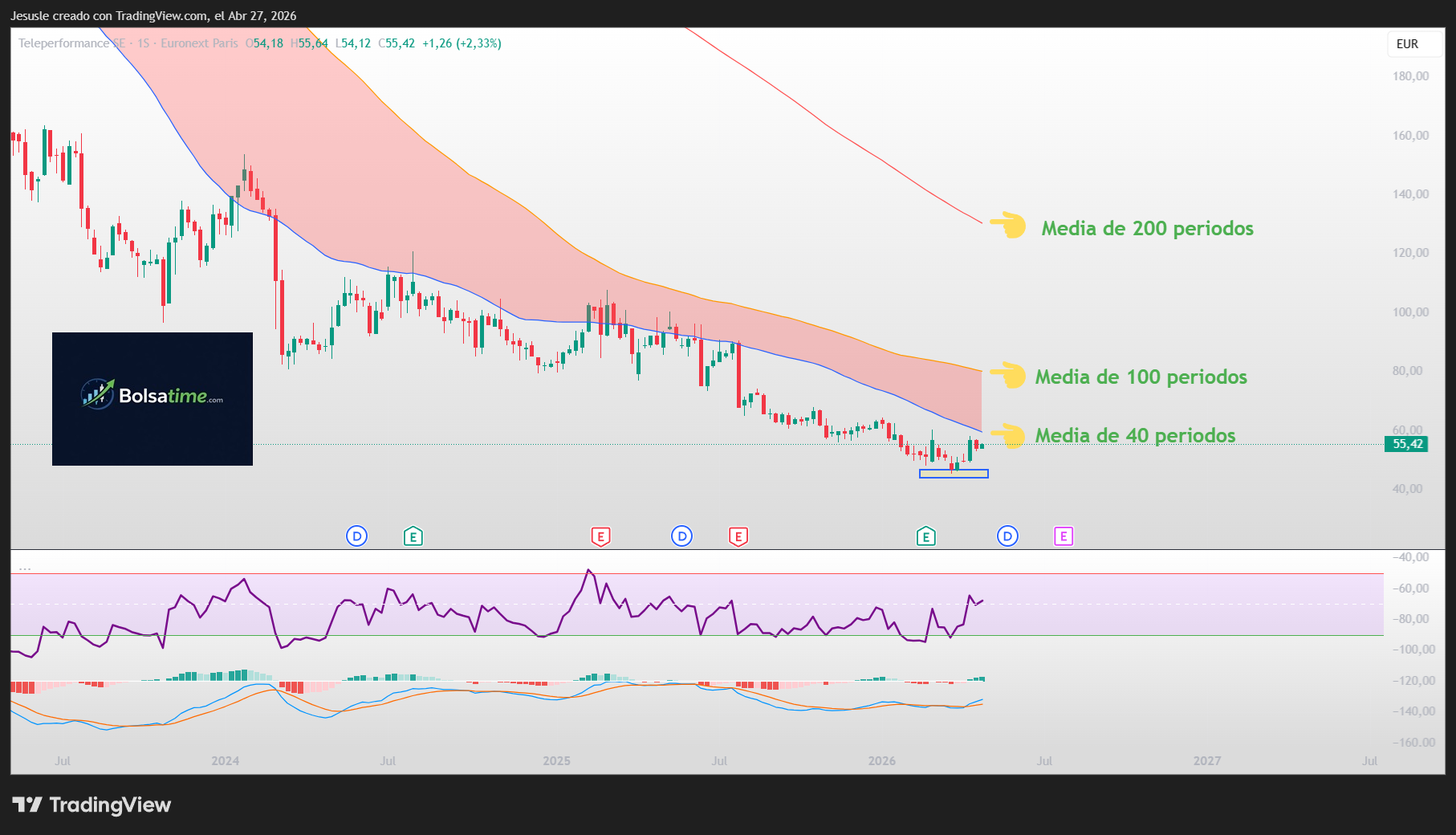Click the Media de 200 periodos label
Image resolution: width=1456 pixels, height=835 pixels.
[x=1147, y=229]
